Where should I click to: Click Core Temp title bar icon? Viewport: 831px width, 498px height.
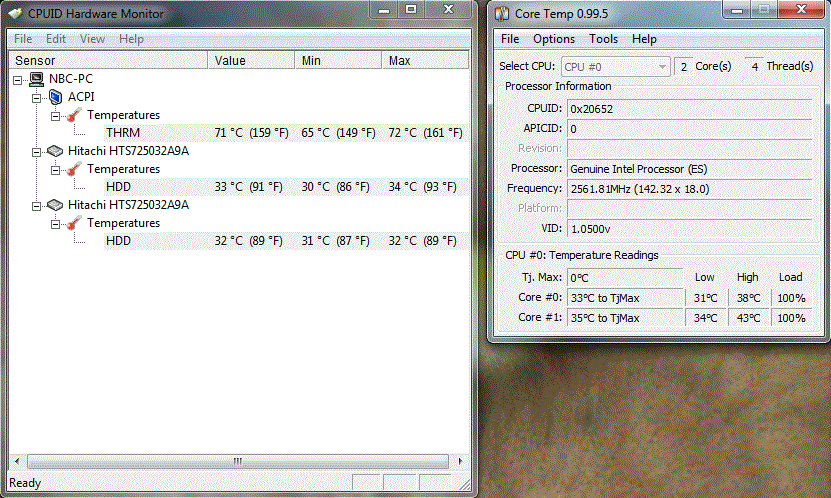coord(501,14)
